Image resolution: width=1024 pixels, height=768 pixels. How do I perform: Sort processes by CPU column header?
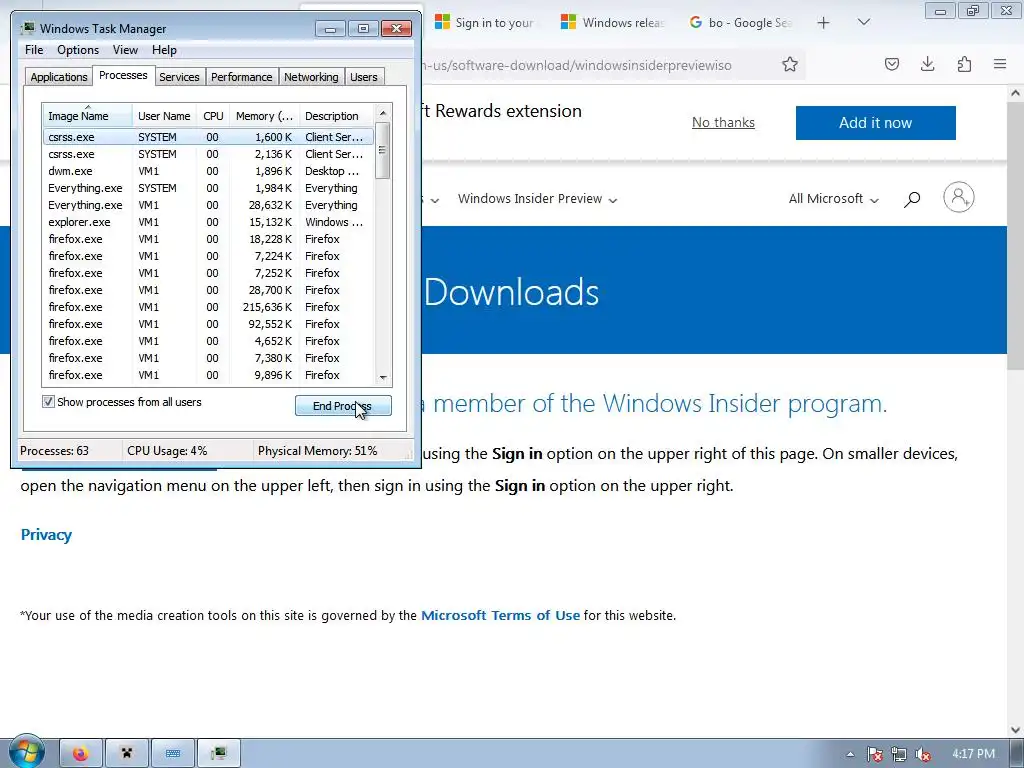point(213,116)
